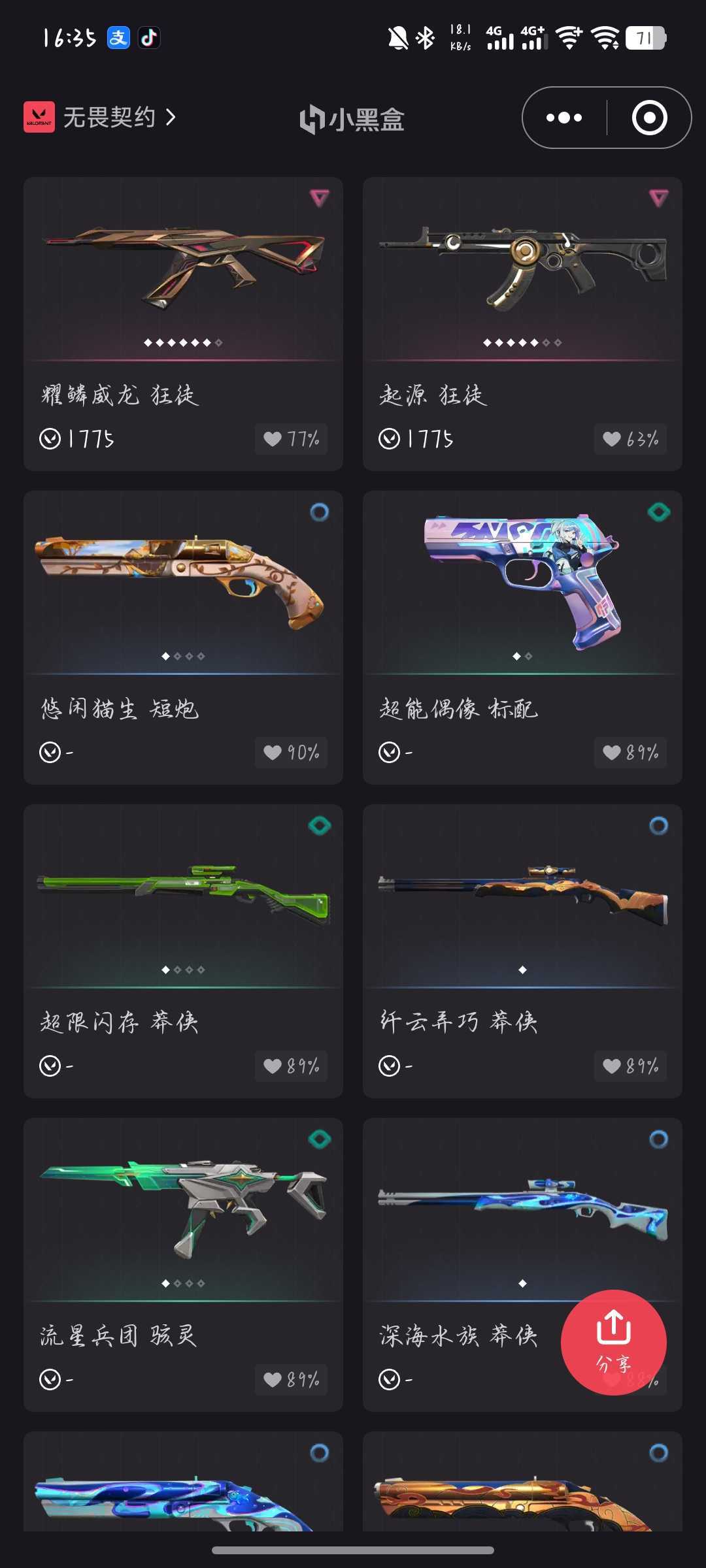Tap the 小黑盒 logo in header
The width and height of the screenshot is (706, 1568).
coord(352,119)
